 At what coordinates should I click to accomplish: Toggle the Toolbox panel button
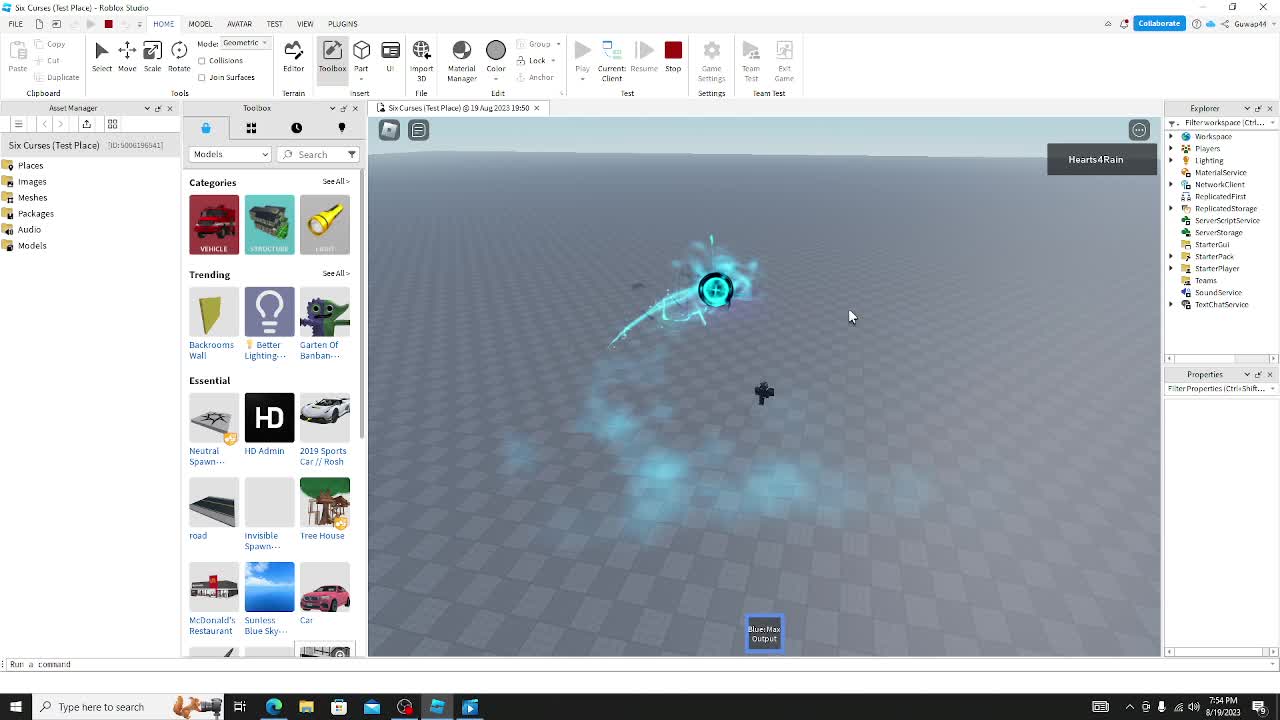click(332, 57)
